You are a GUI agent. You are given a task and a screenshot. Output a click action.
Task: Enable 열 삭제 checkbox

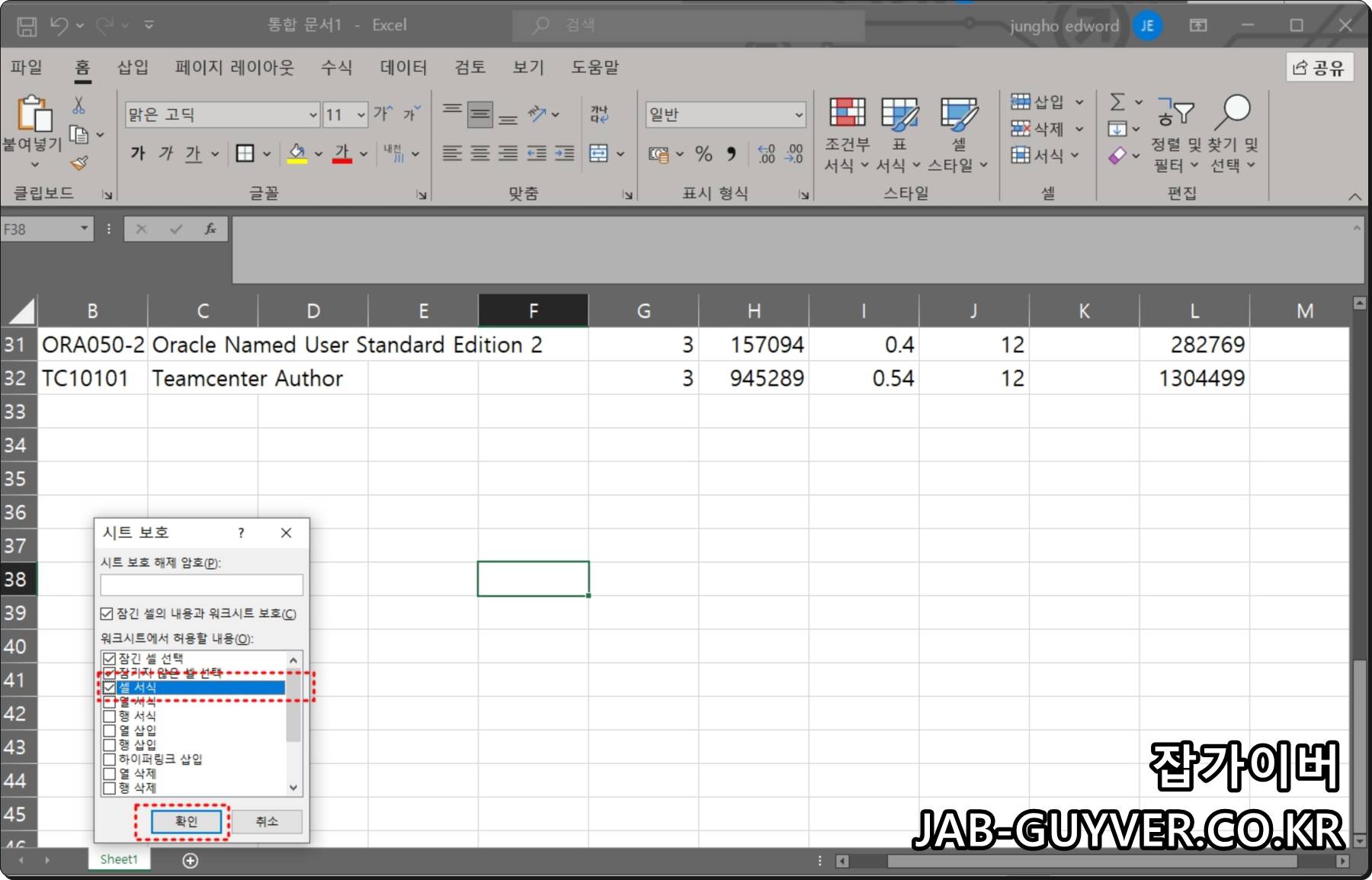point(109,774)
